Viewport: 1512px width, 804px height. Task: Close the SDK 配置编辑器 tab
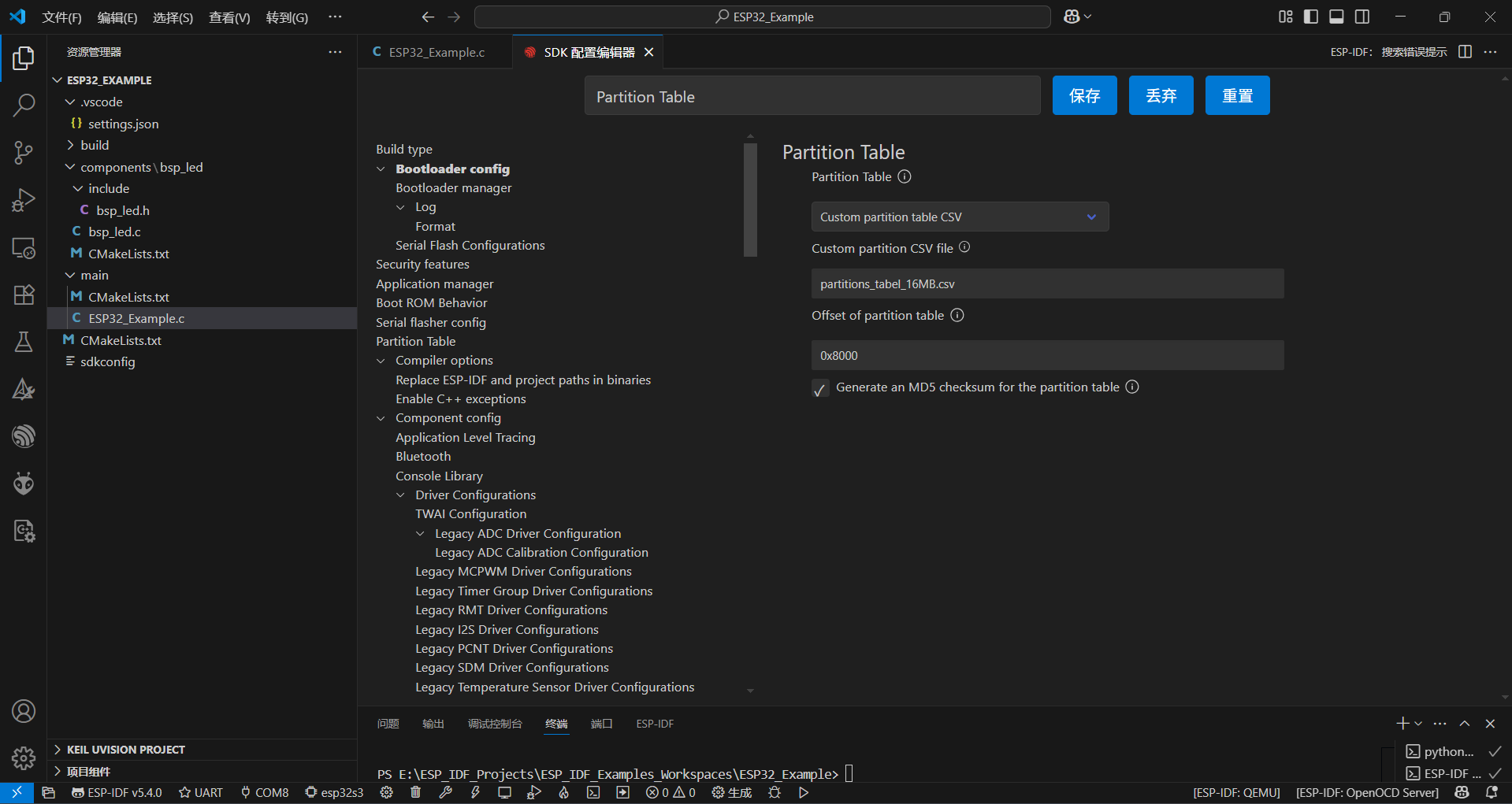649,52
